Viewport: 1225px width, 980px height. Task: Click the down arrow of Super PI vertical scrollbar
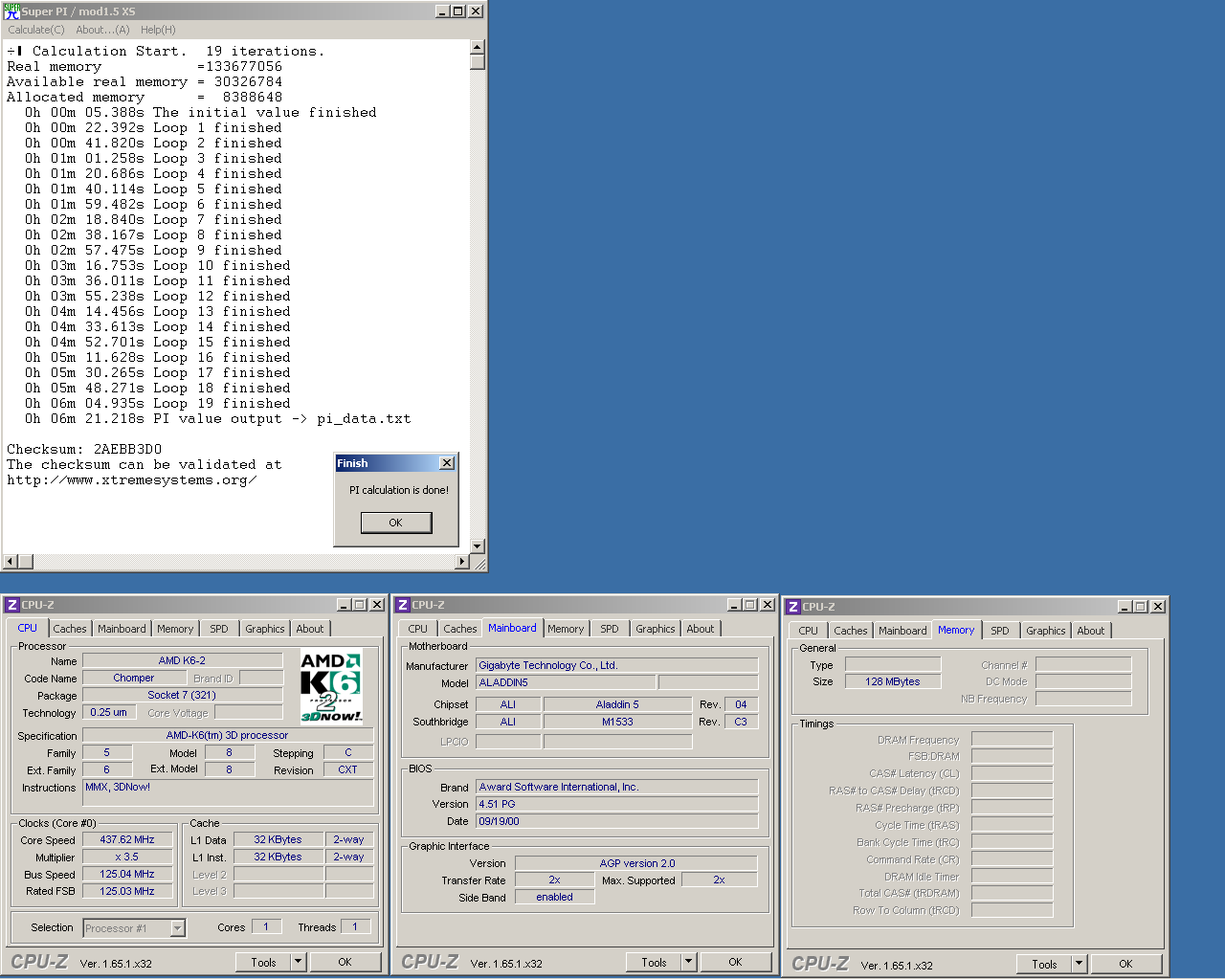pyautogui.click(x=478, y=546)
